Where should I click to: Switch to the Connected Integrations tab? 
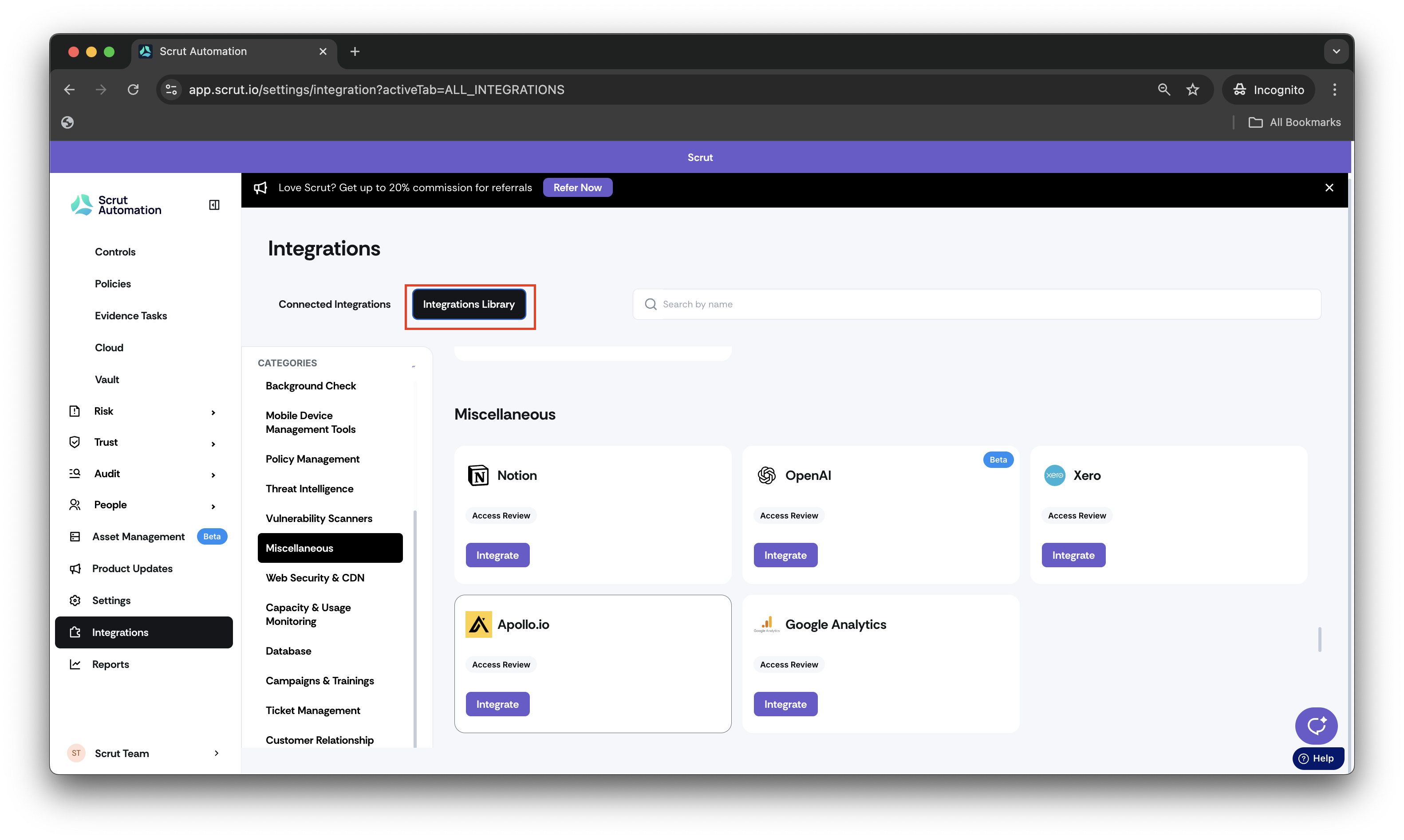tap(334, 304)
